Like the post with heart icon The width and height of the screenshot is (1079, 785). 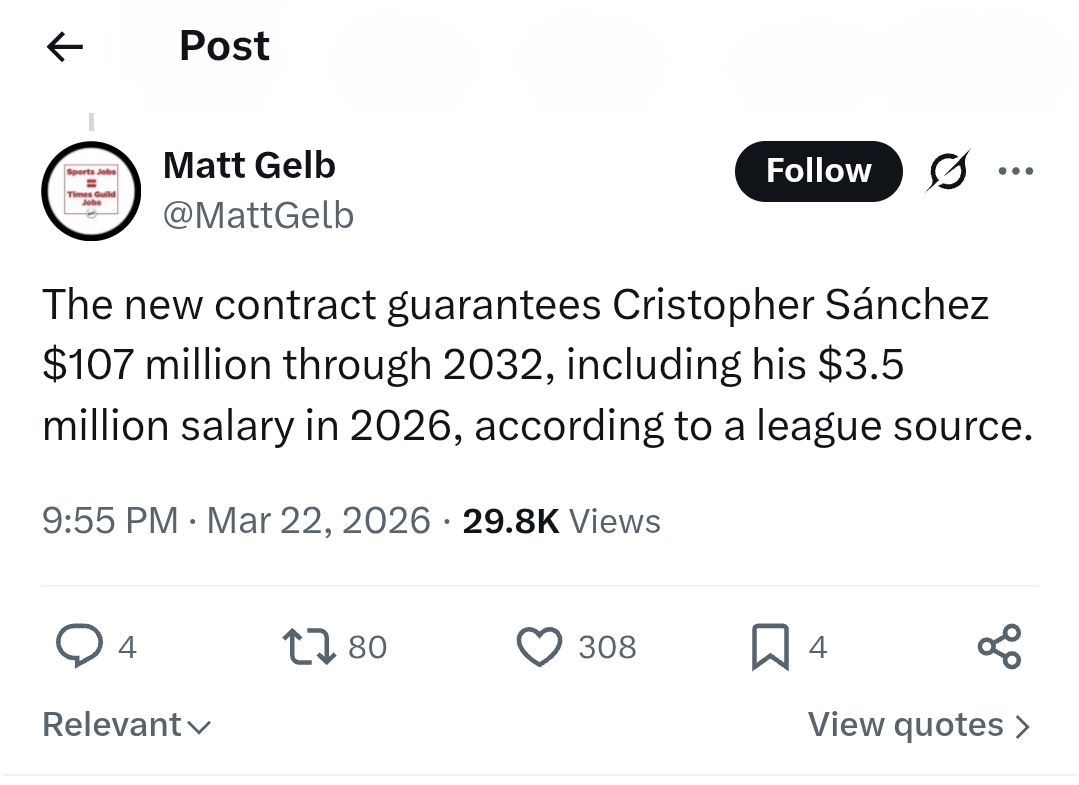tap(539, 647)
